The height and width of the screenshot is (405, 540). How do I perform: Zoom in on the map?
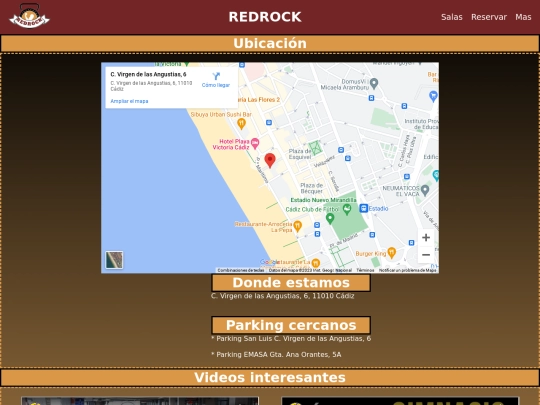(x=426, y=237)
